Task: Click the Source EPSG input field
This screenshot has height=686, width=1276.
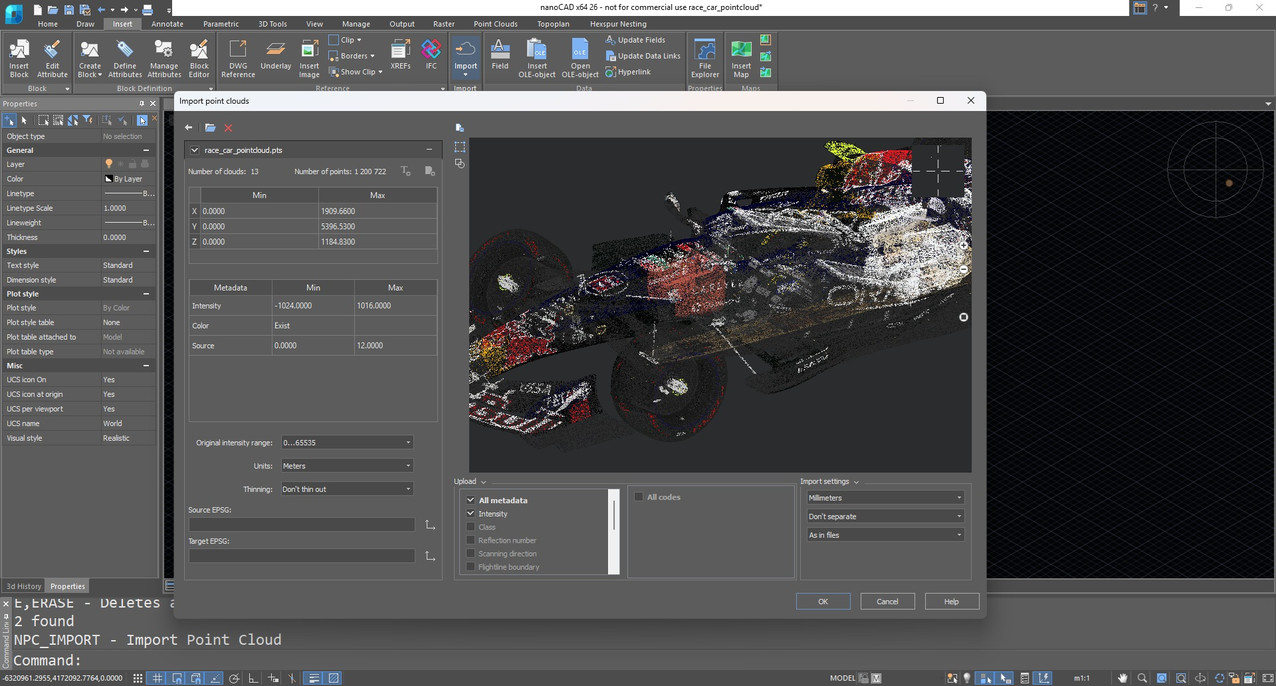Action: click(301, 525)
